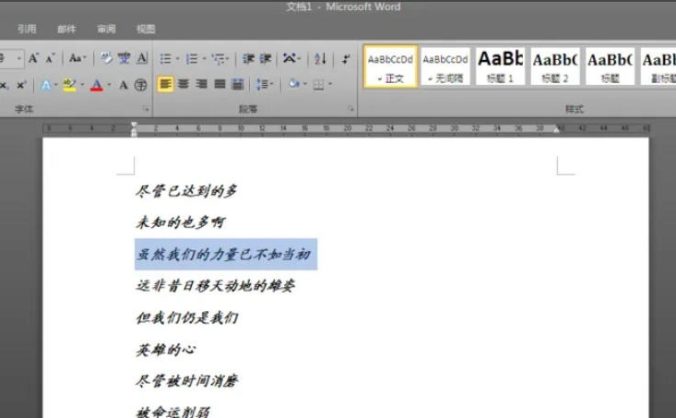
Task: Open the 邮件 ribbon tab
Action: 66,29
